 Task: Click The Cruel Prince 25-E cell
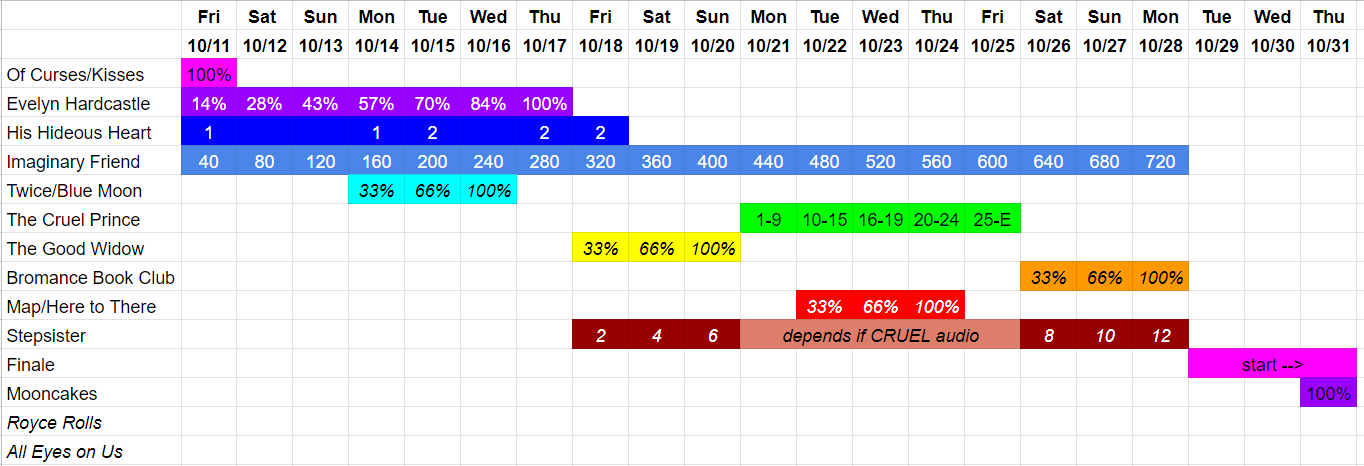993,220
